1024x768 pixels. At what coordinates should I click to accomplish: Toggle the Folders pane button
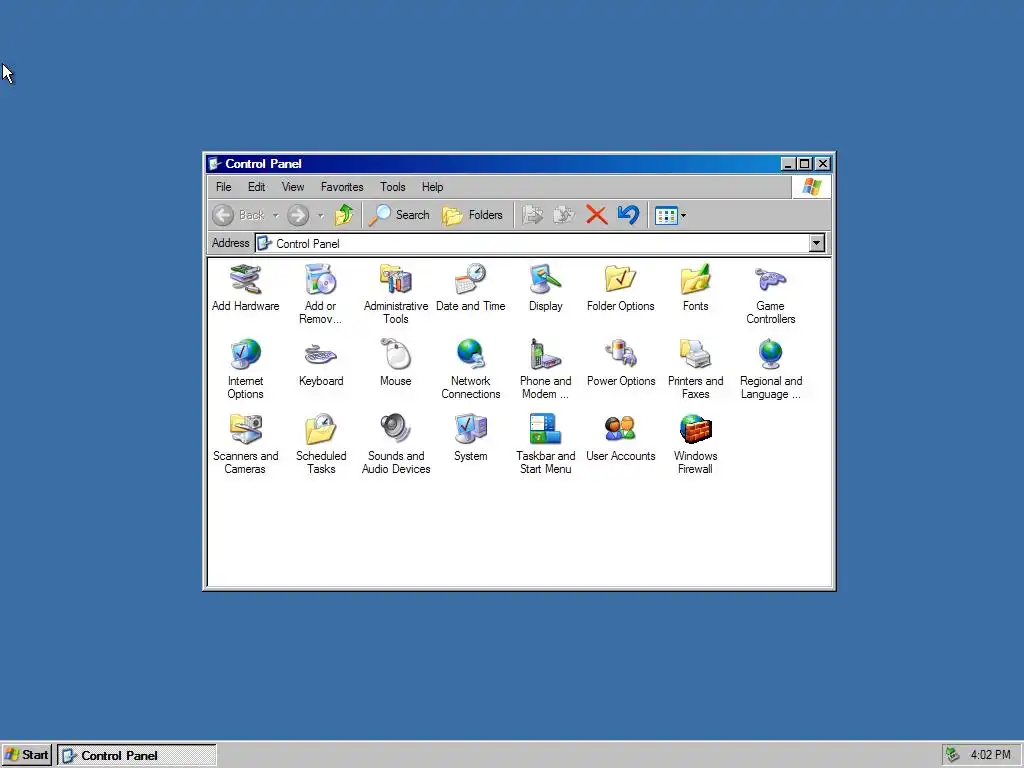[x=472, y=215]
